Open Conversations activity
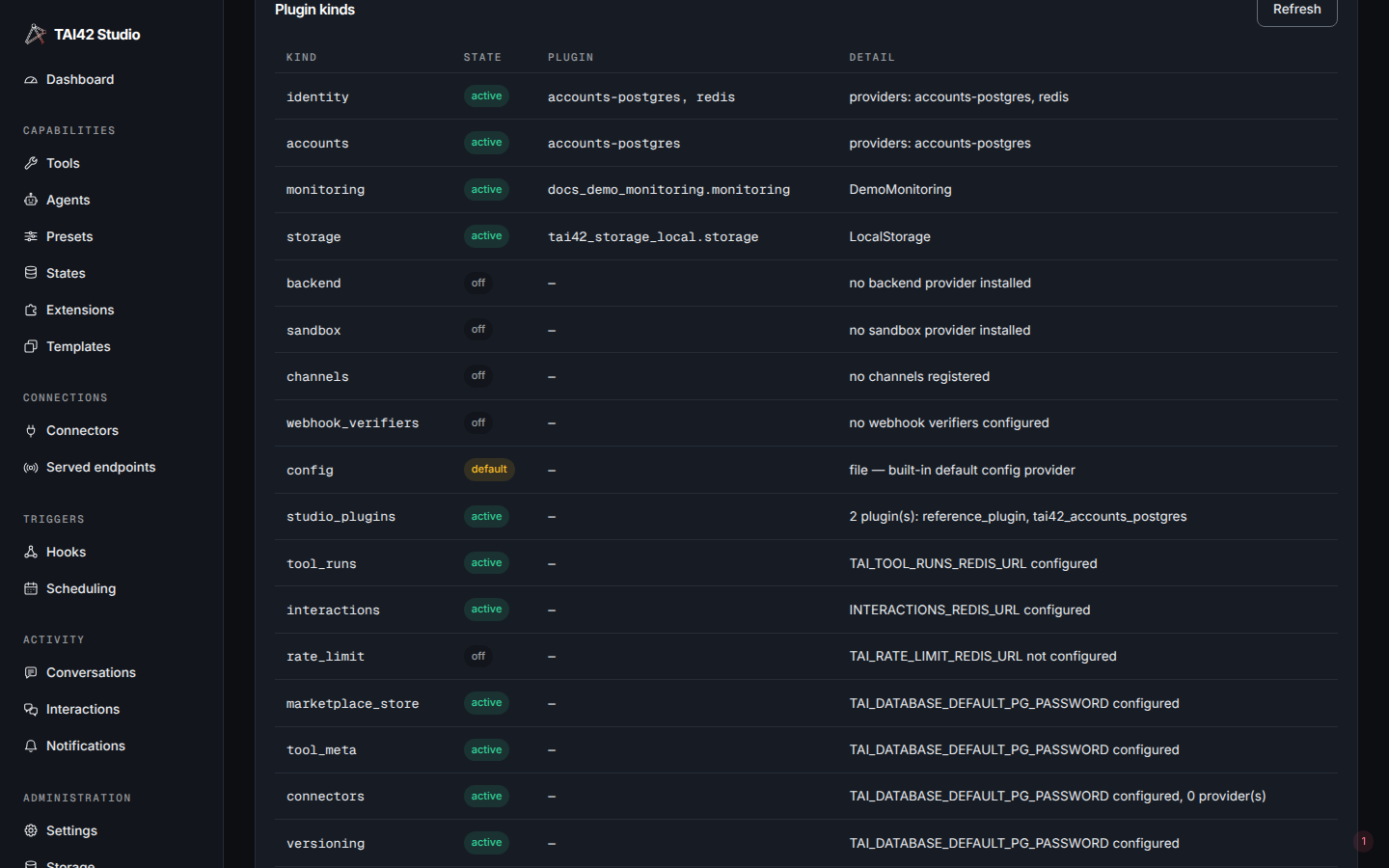The width and height of the screenshot is (1389, 868). (91, 673)
